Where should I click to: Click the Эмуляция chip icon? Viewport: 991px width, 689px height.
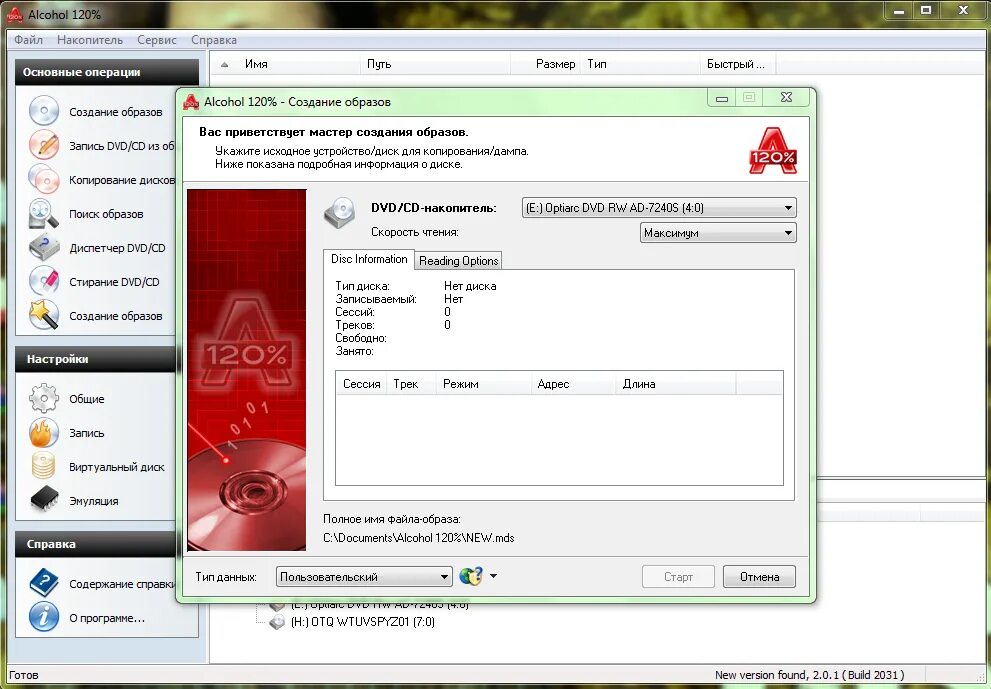pos(44,500)
